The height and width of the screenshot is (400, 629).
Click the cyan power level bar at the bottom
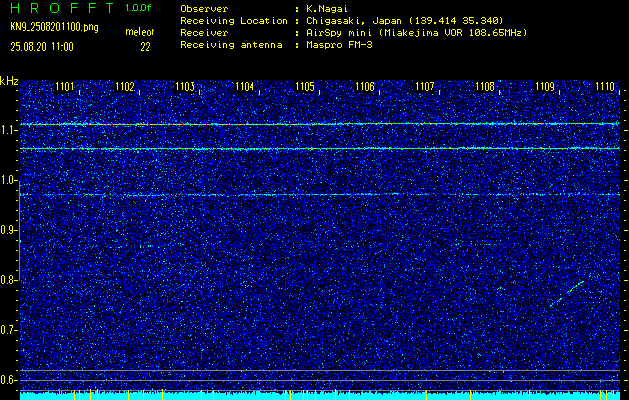320,396
